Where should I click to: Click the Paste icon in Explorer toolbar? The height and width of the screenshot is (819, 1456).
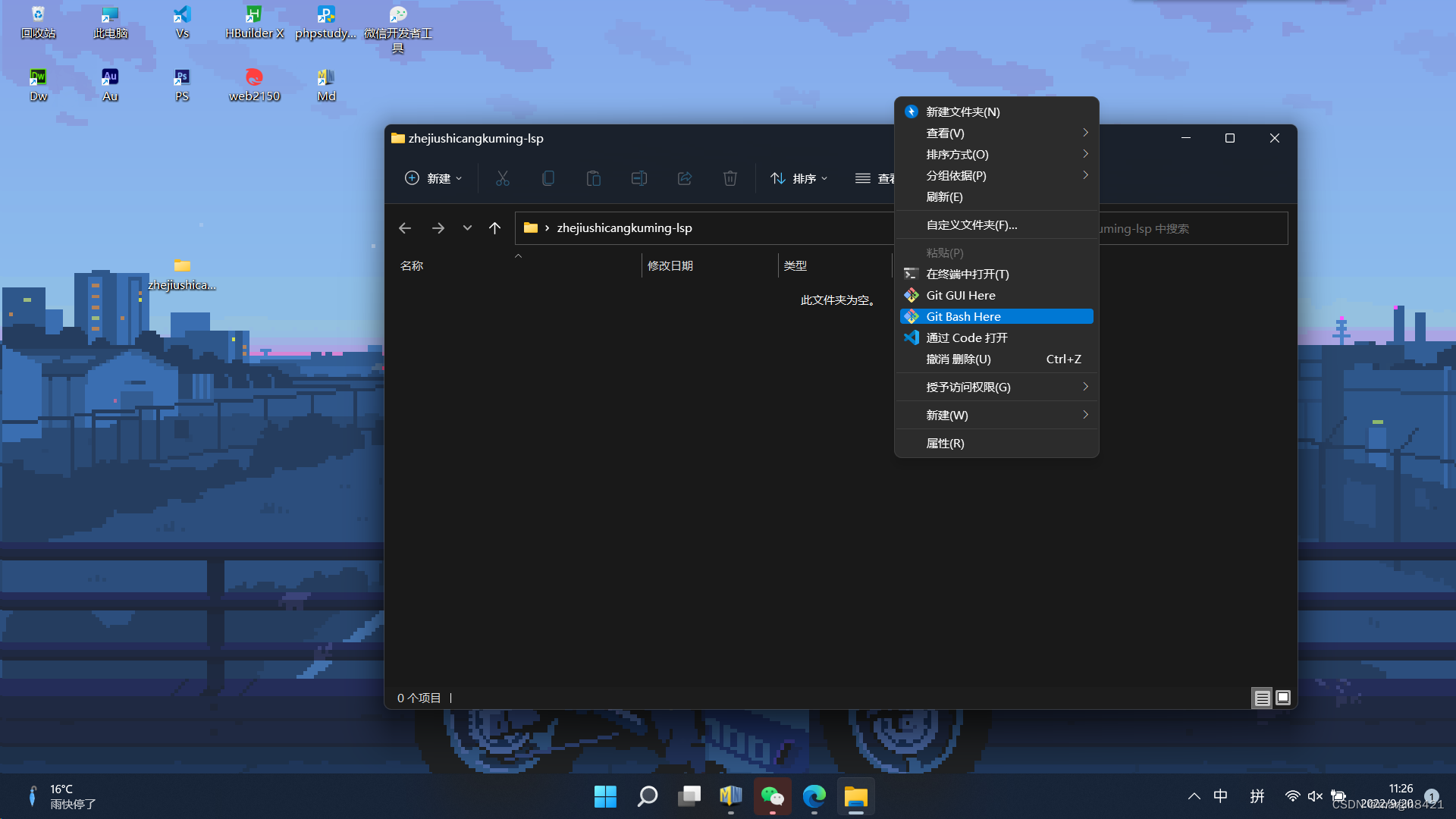(594, 178)
